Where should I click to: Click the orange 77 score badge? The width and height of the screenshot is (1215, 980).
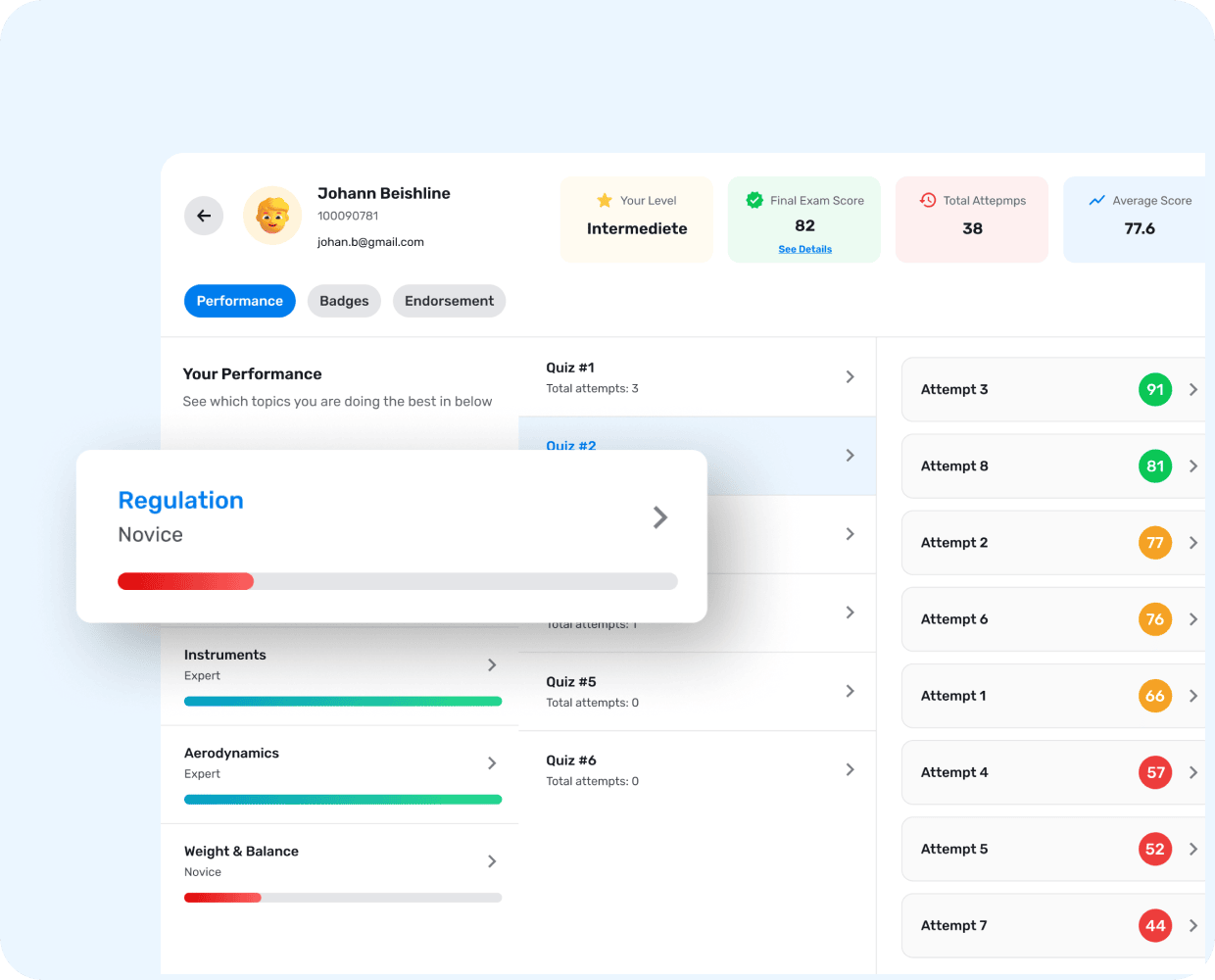coord(1155,542)
